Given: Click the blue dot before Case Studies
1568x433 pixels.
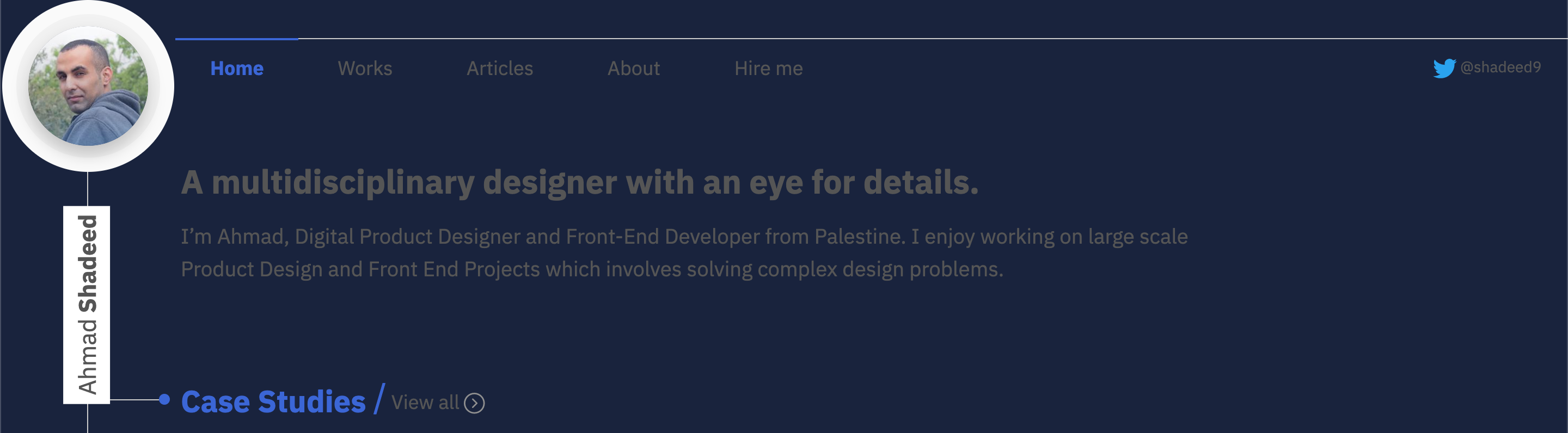Looking at the screenshot, I should point(164,400).
